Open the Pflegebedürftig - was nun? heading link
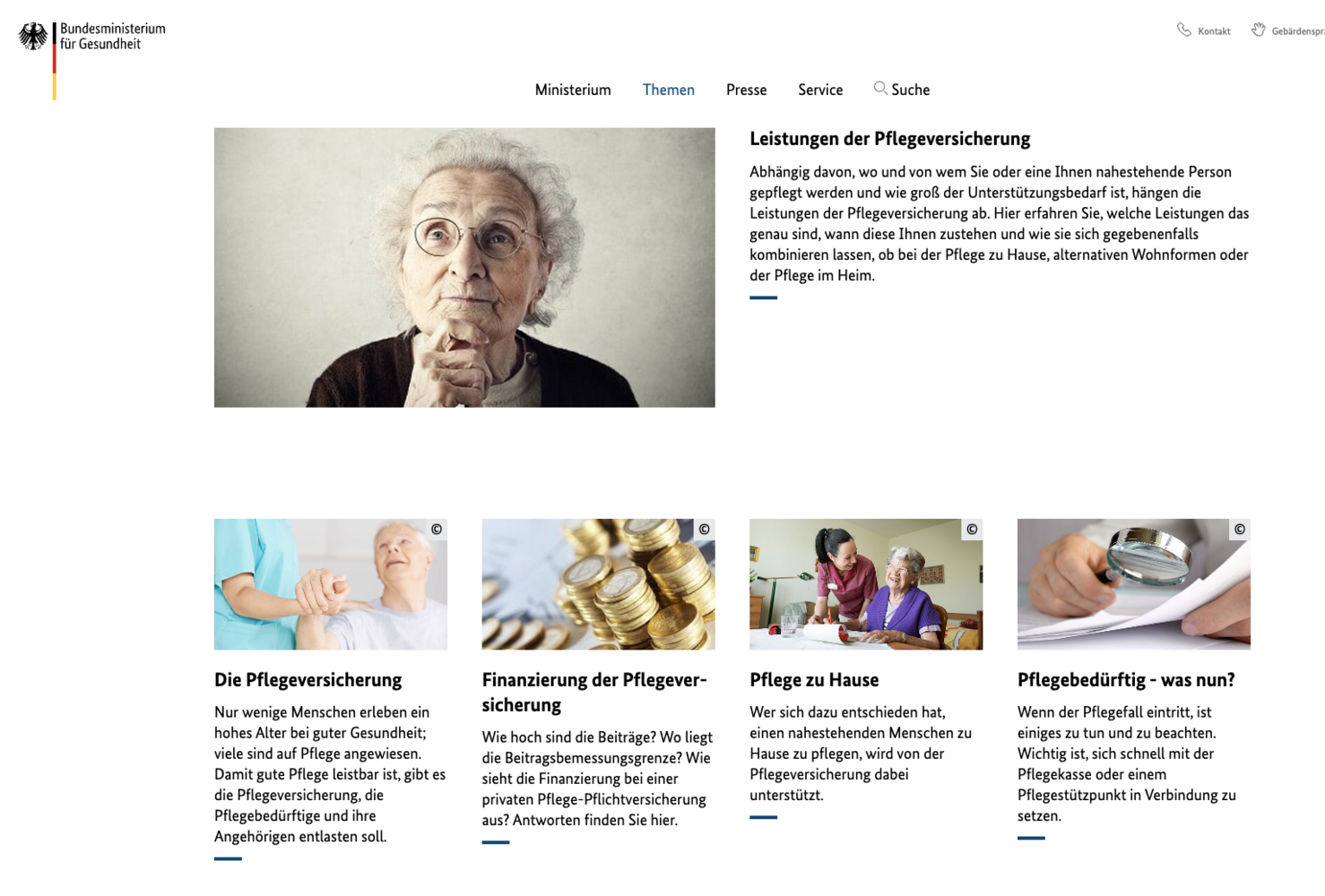Image resolution: width=1325 pixels, height=896 pixels. (x=1126, y=680)
